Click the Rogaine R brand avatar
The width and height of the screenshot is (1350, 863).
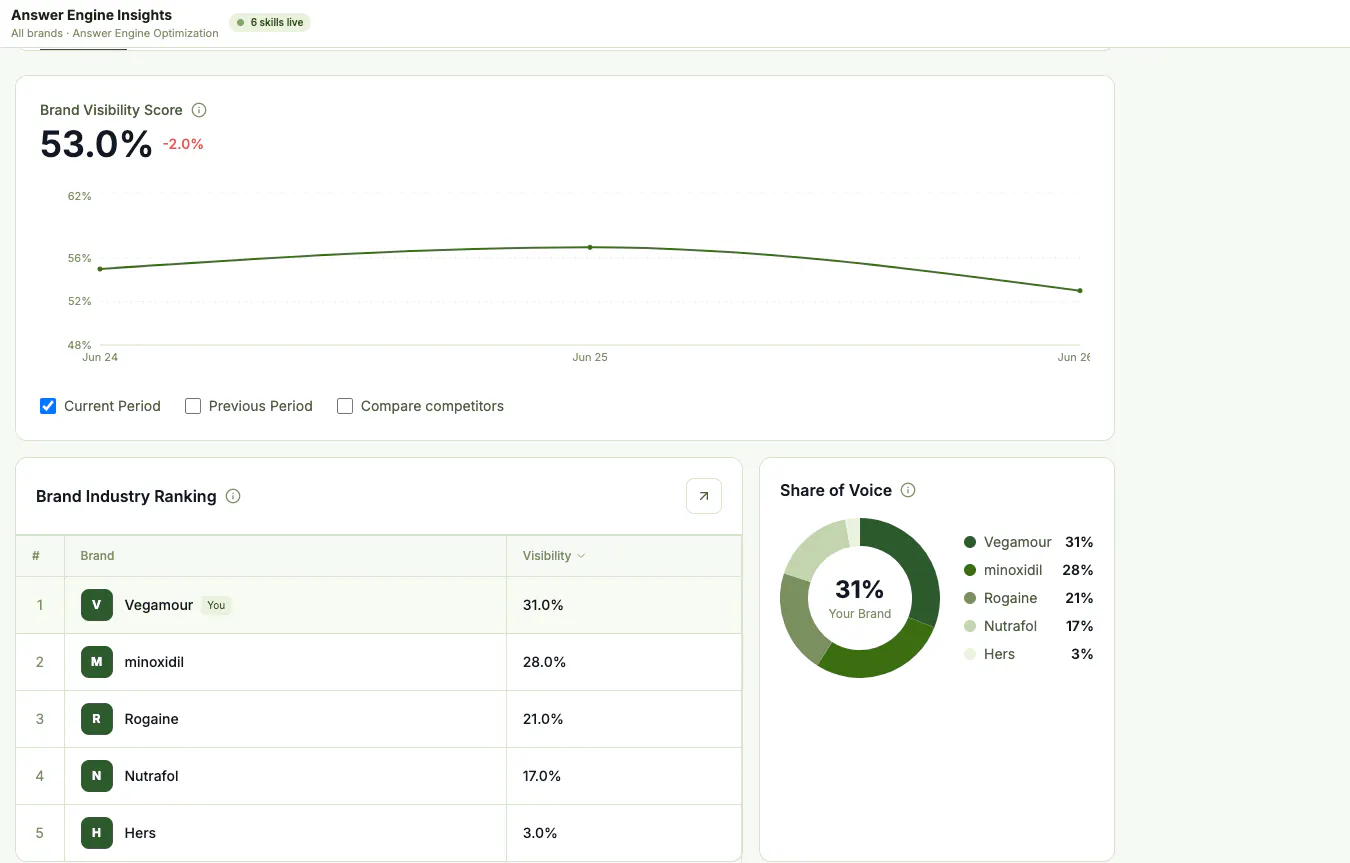(x=97, y=719)
